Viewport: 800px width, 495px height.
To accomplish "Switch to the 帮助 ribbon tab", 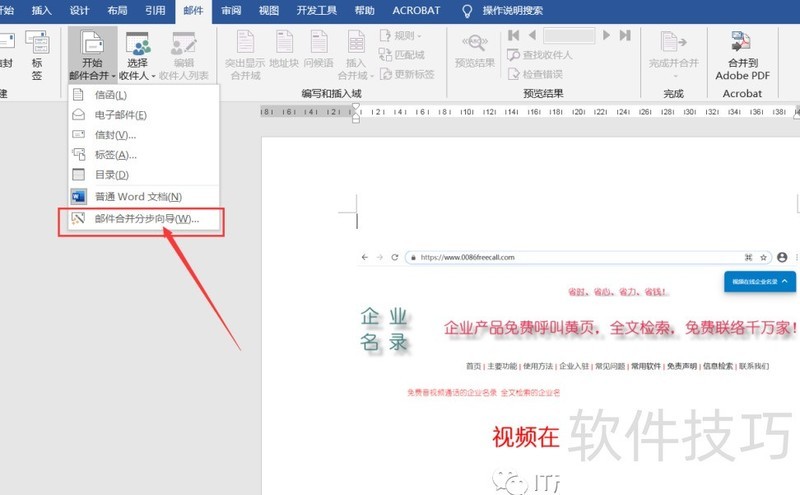I will click(x=364, y=10).
